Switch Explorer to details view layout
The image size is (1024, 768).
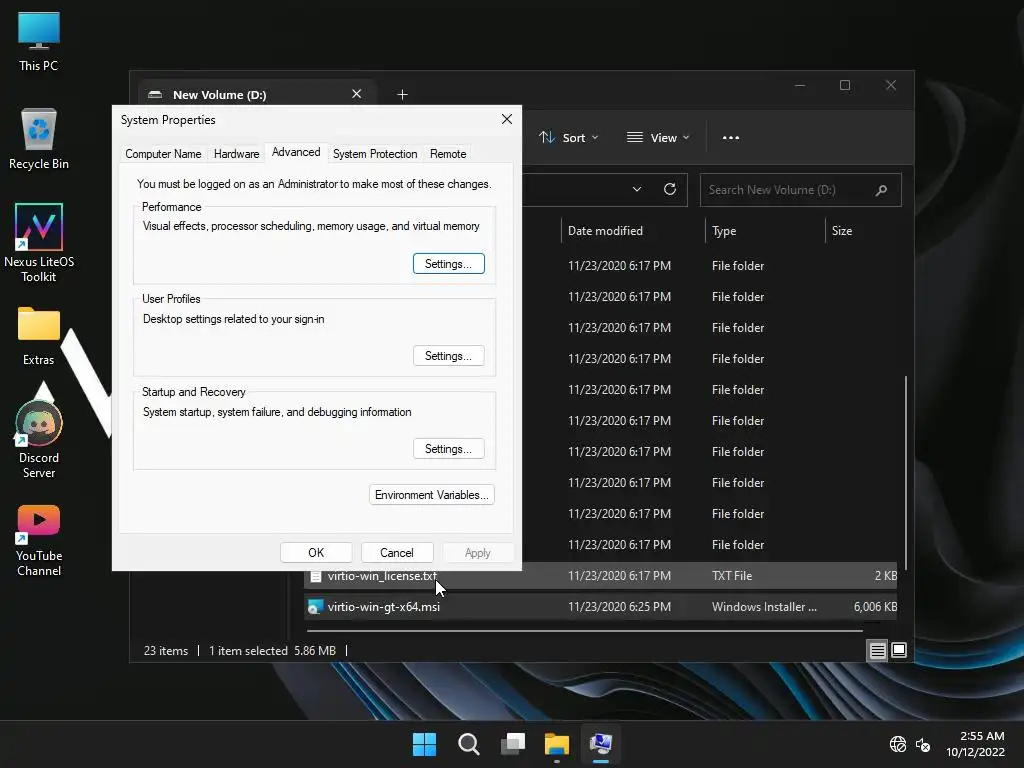point(877,650)
